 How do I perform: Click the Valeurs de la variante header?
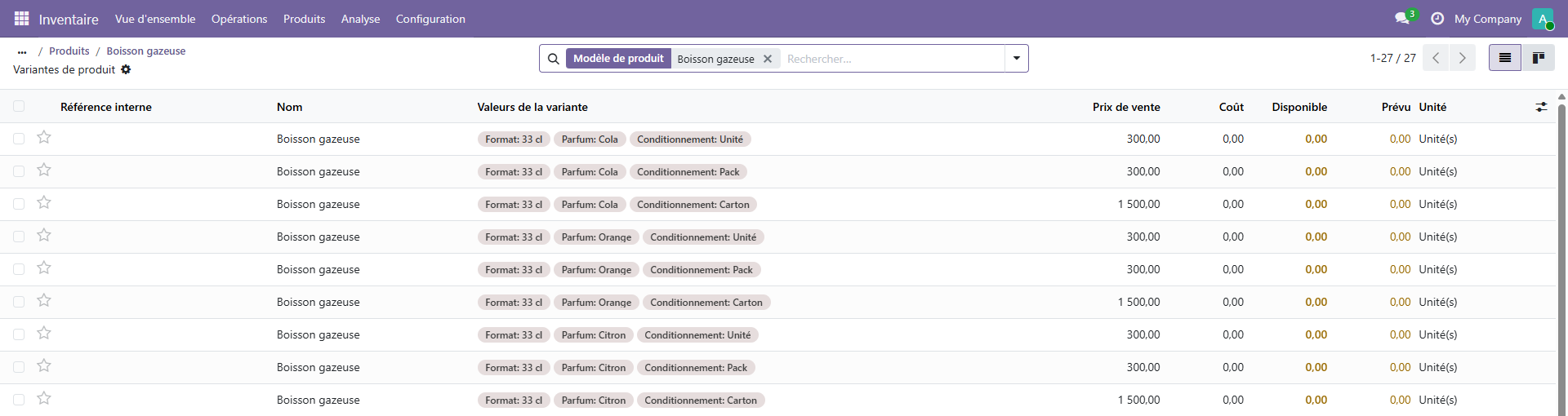click(x=532, y=107)
